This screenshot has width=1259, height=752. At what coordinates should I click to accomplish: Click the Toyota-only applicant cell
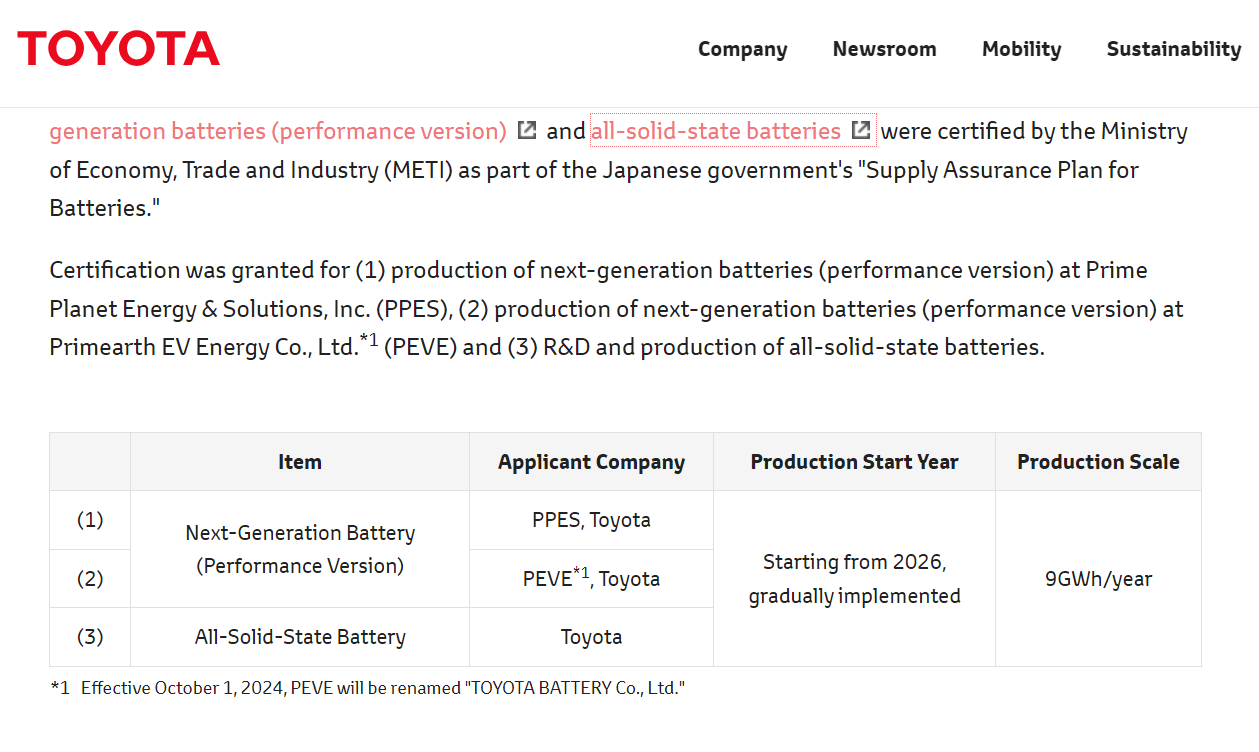(591, 637)
